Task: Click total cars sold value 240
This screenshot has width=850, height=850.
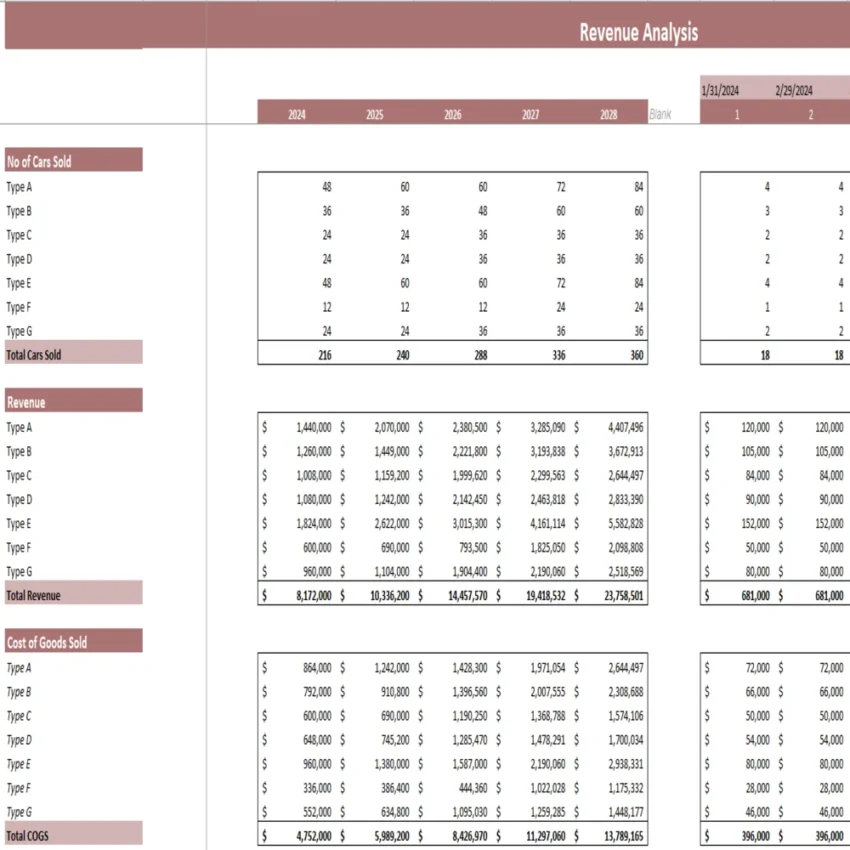Action: 403,355
